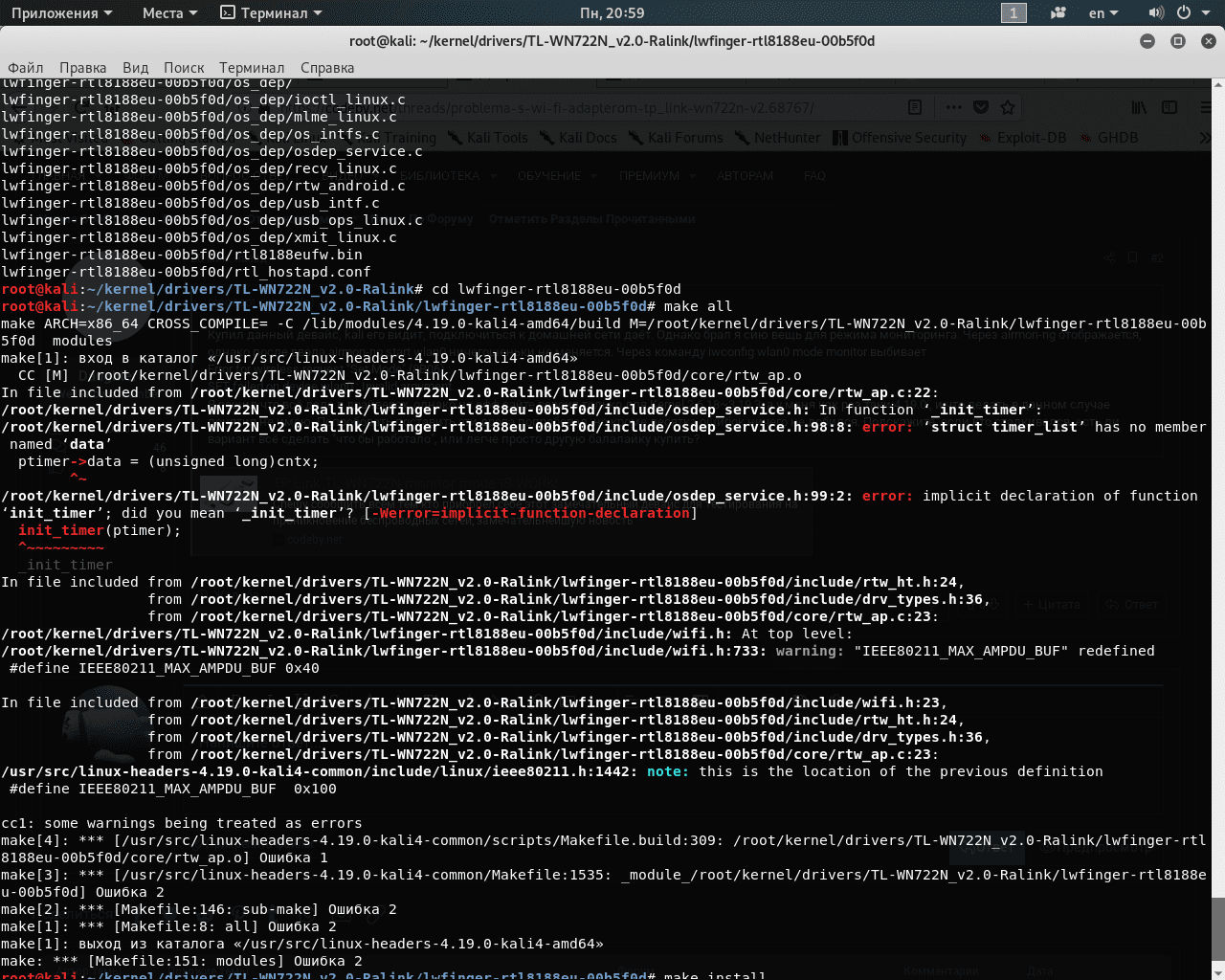Click bookmark star icon in browser behind
Screen dimensions: 1225x980
click(x=1008, y=107)
